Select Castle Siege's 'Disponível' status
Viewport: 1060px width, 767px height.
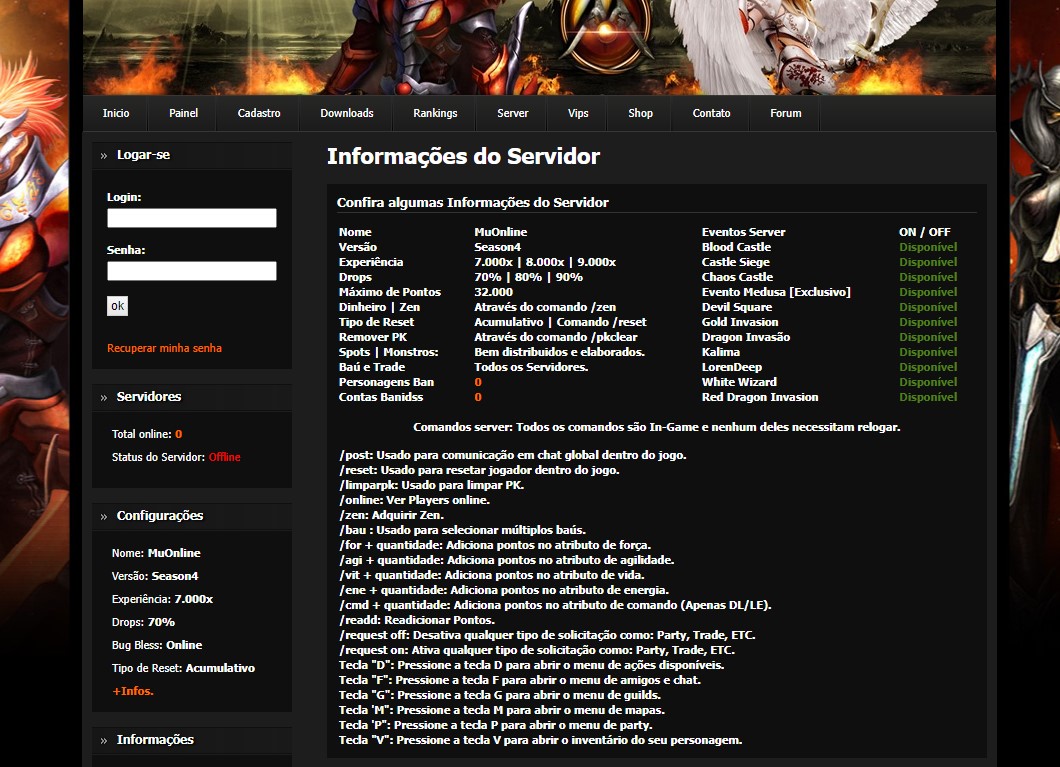point(928,262)
